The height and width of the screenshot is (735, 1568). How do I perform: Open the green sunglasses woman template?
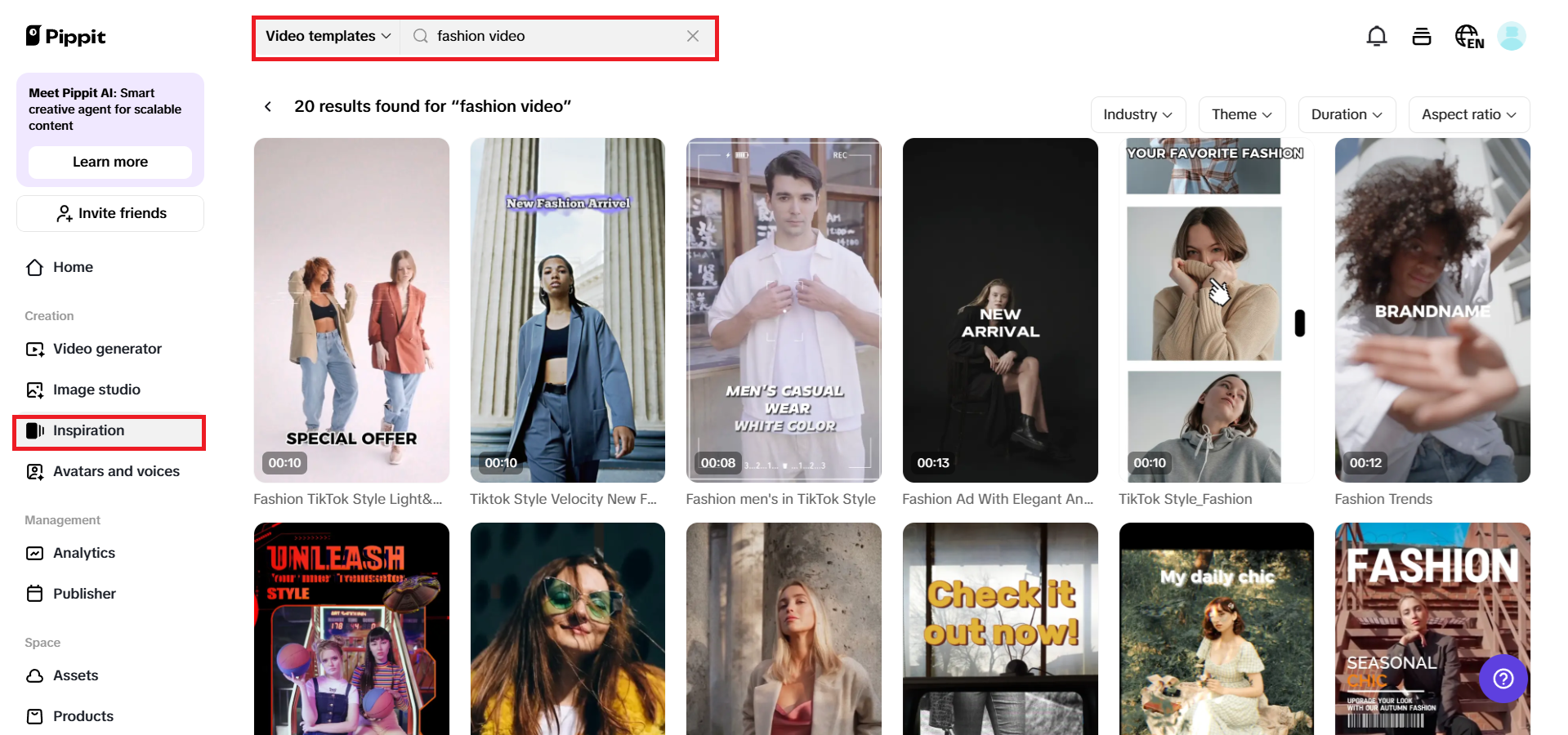click(568, 629)
